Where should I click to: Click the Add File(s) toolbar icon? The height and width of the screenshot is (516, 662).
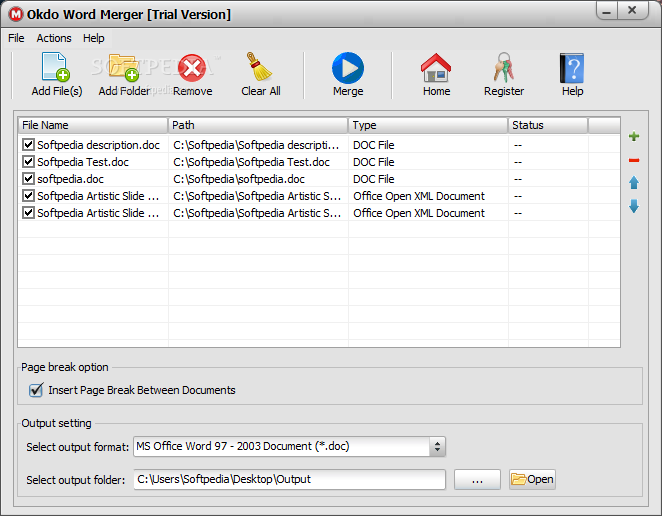coord(56,67)
